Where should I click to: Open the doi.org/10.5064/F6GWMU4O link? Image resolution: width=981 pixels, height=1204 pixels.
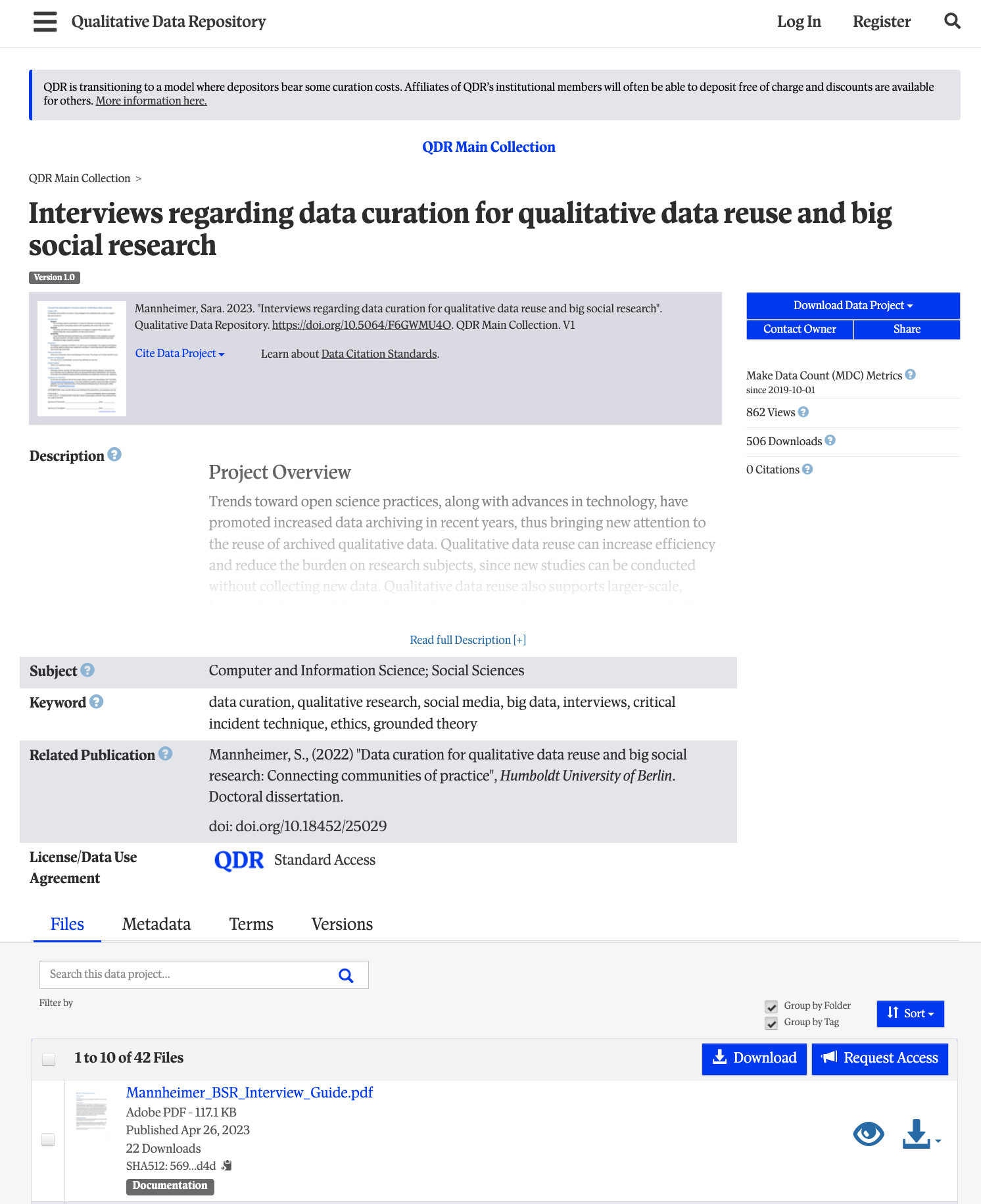[362, 325]
